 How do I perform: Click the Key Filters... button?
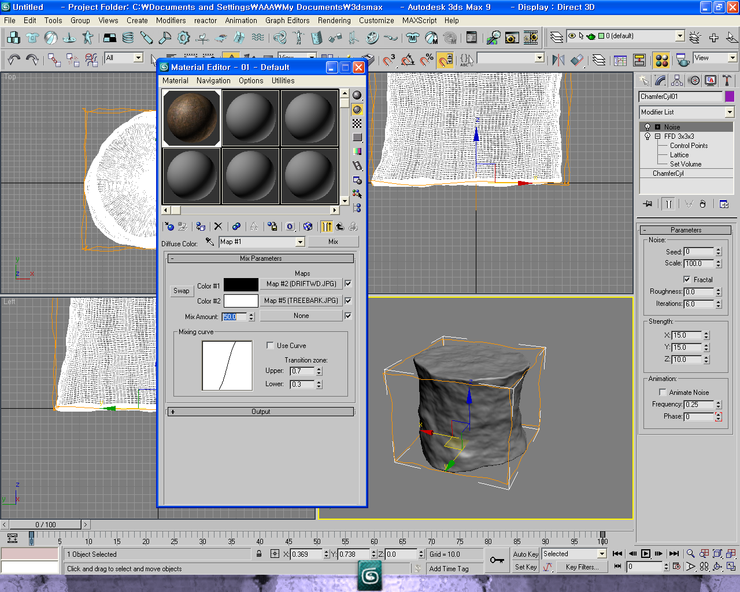[582, 567]
